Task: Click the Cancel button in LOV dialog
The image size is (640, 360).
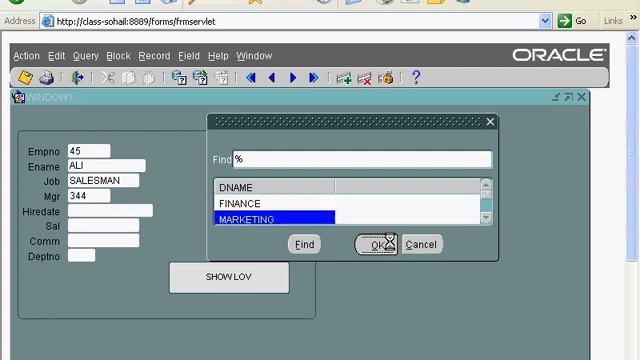Action: click(x=422, y=244)
